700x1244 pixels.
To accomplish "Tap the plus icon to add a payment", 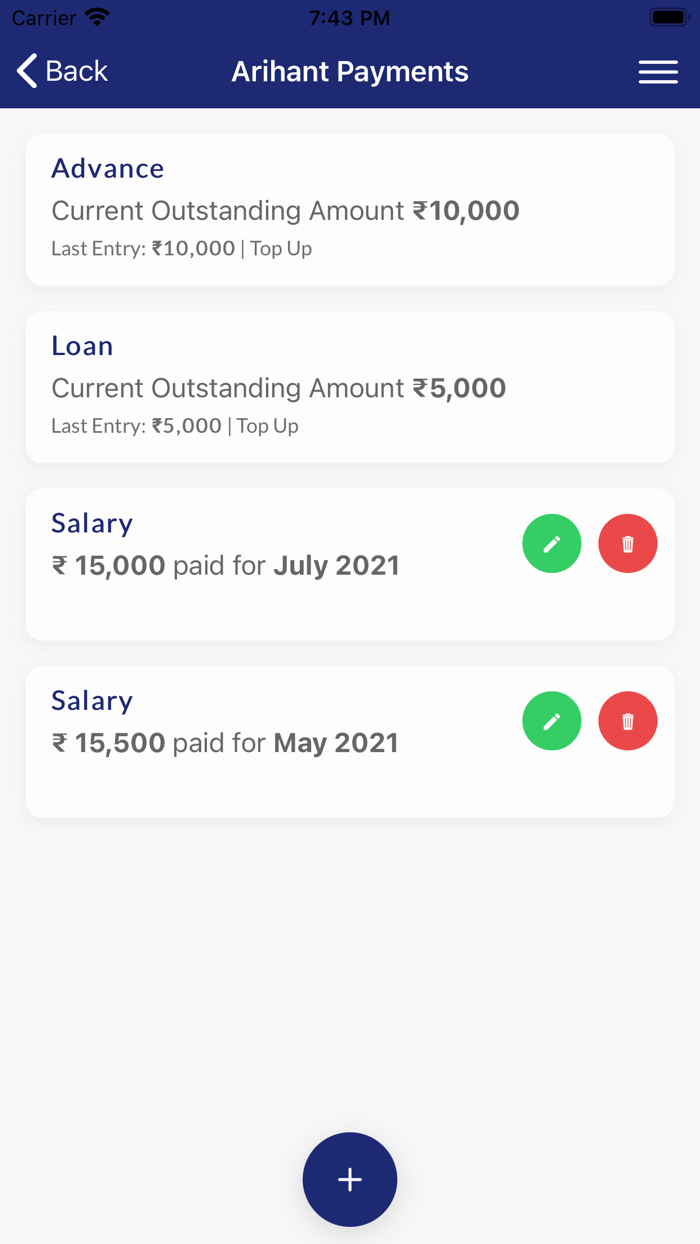I will (349, 1179).
